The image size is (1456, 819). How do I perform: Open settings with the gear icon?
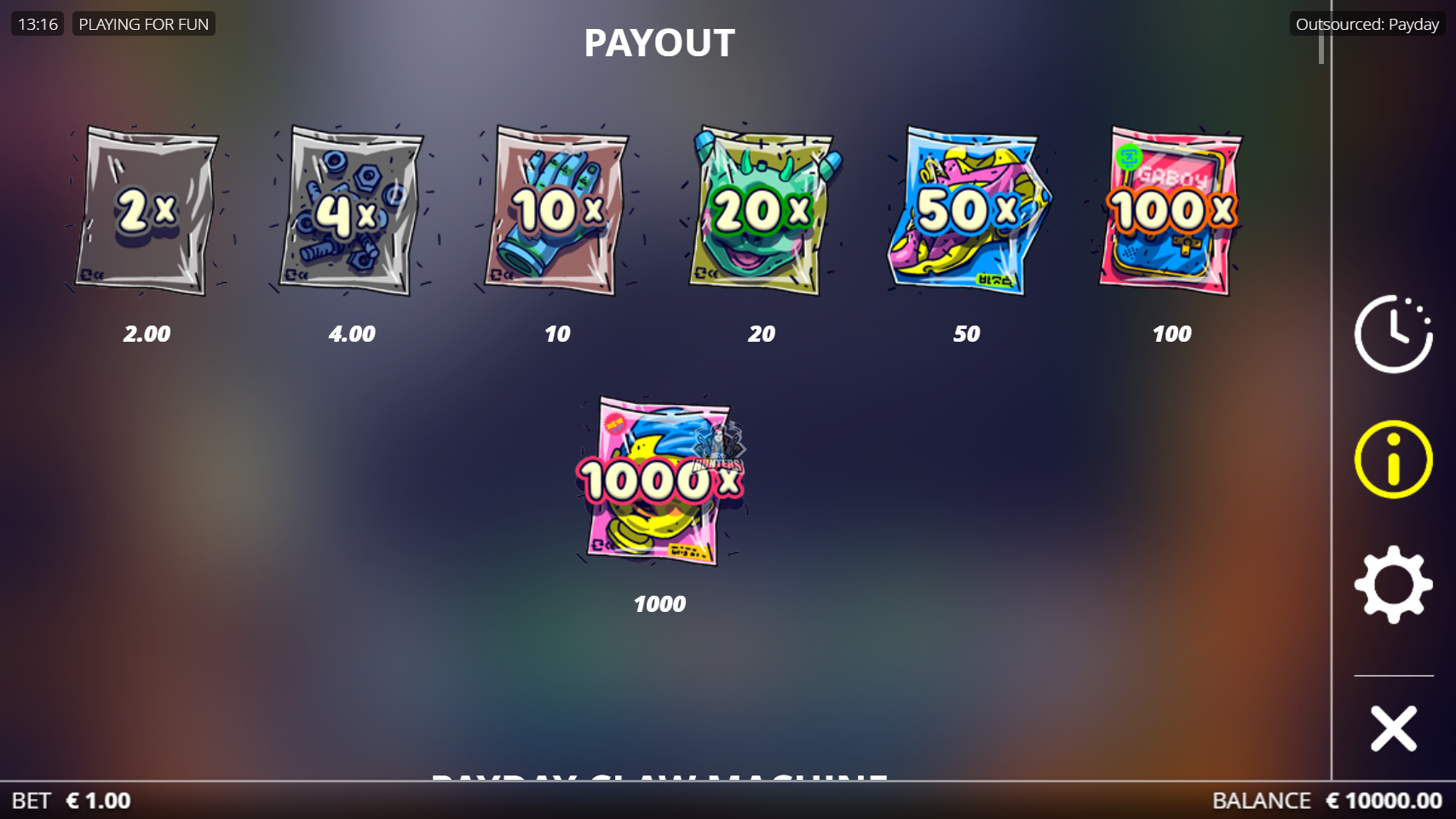(x=1394, y=585)
